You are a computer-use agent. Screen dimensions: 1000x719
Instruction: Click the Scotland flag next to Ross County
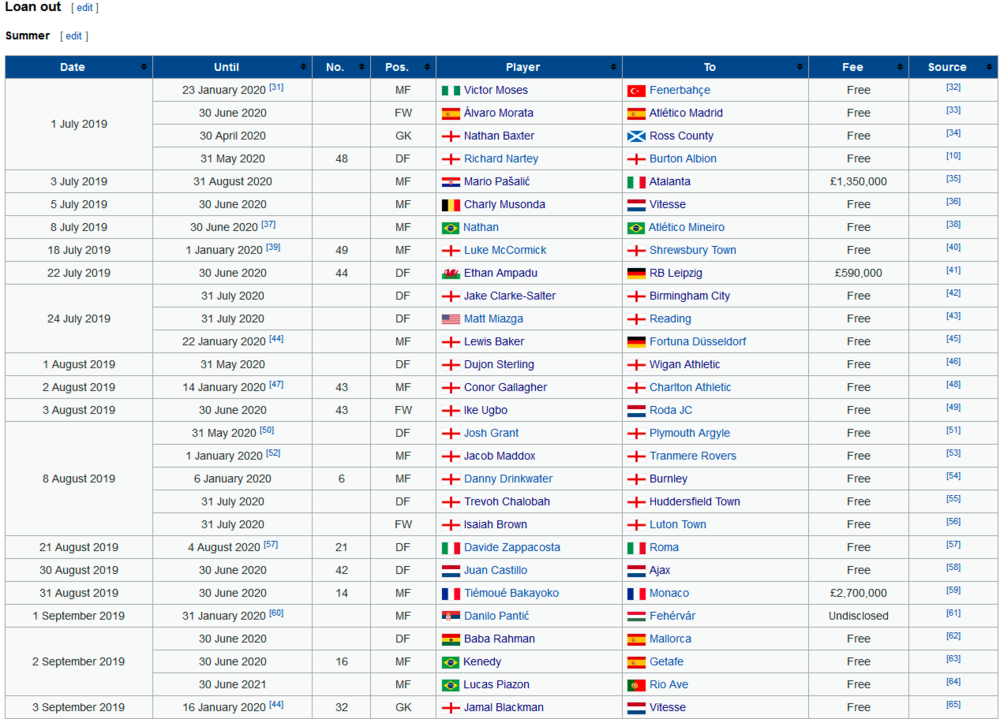pos(636,137)
